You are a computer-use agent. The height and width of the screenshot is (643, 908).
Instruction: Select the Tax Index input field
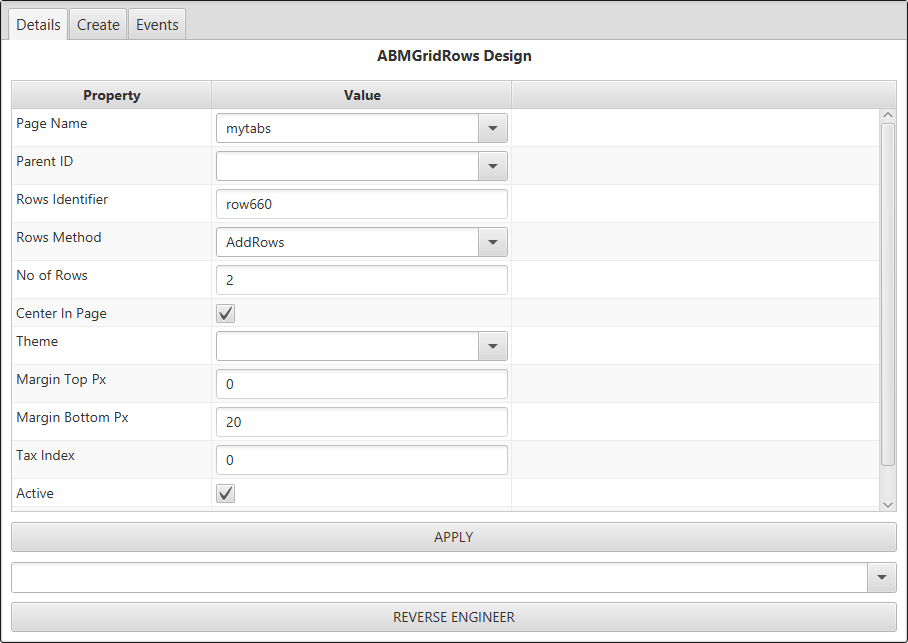[361, 460]
